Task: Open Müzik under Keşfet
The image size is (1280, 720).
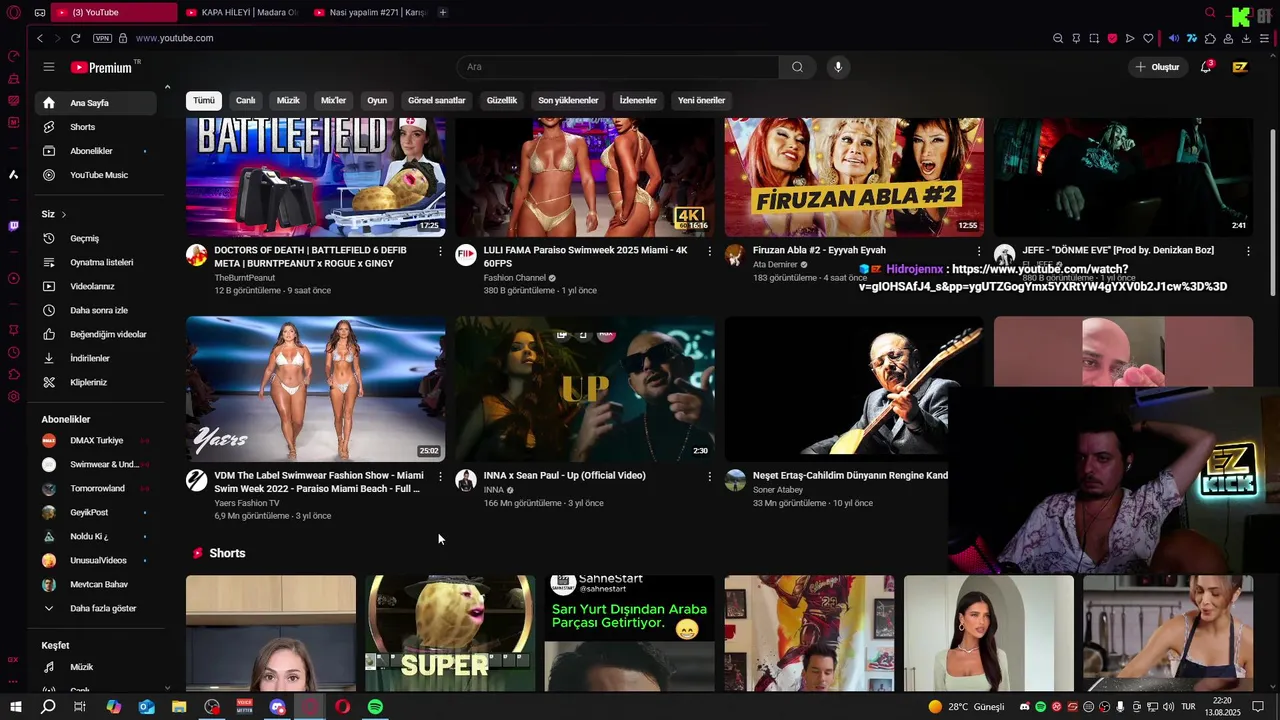Action: tap(96, 667)
